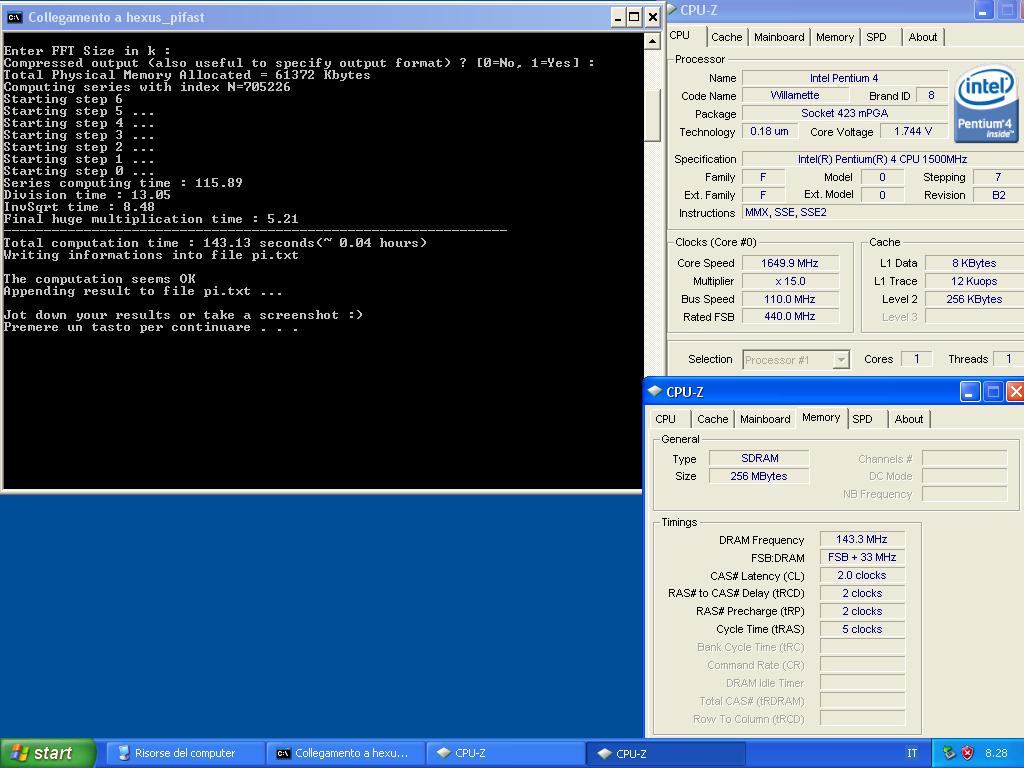Click the Bus Speed 110.0 MHz value
This screenshot has width=1024, height=768.
coord(790,299)
